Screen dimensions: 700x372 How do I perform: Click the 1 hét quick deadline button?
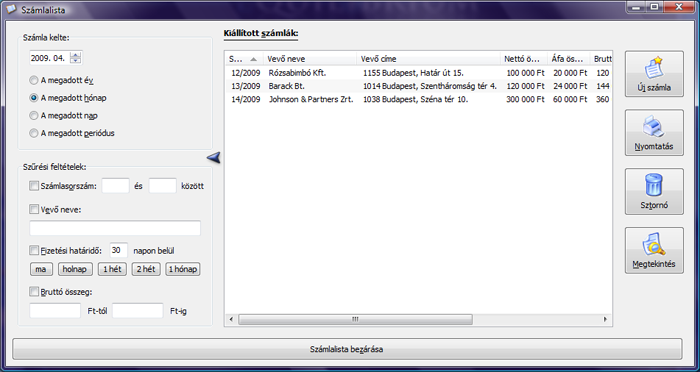[x=112, y=269]
